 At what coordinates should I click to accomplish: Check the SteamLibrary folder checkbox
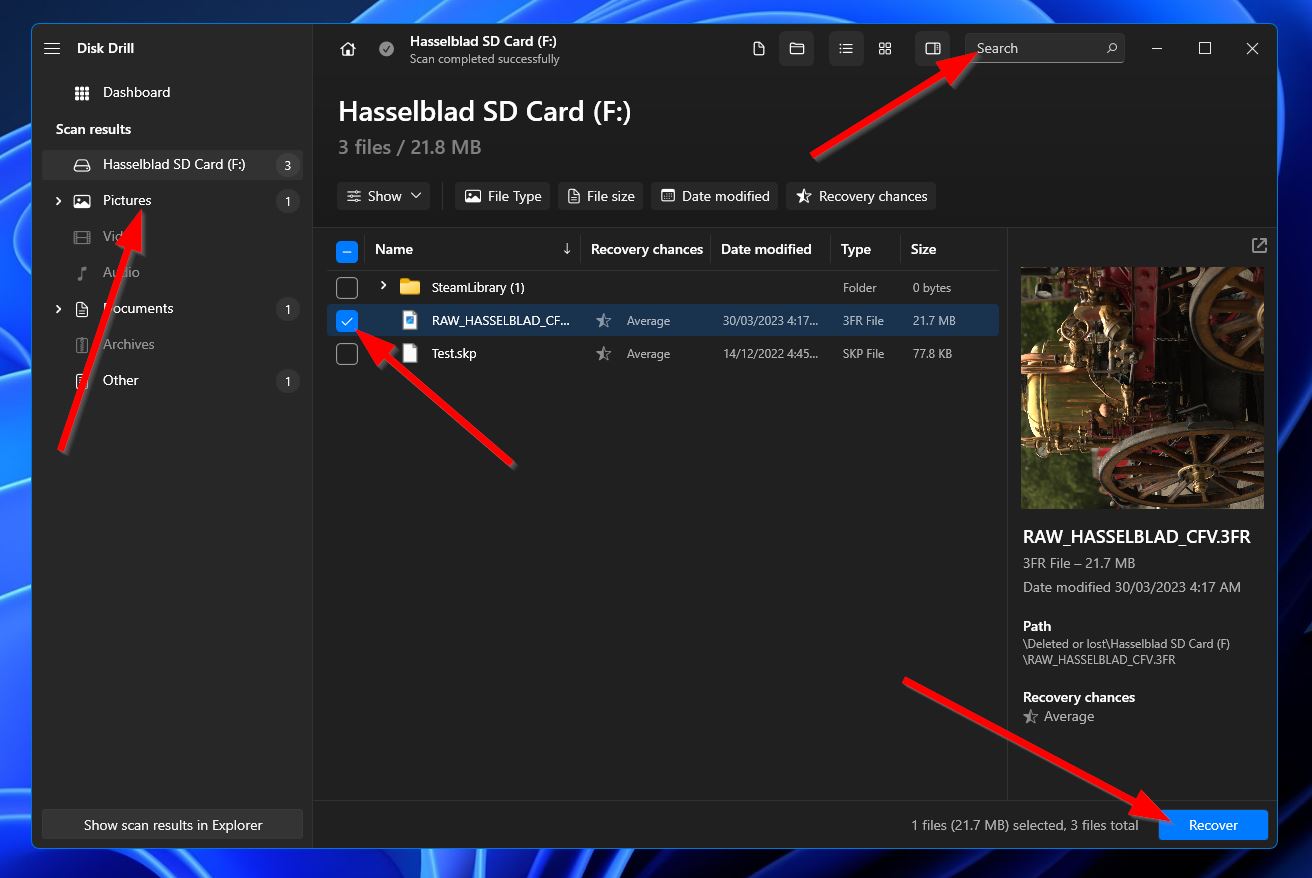(x=347, y=288)
